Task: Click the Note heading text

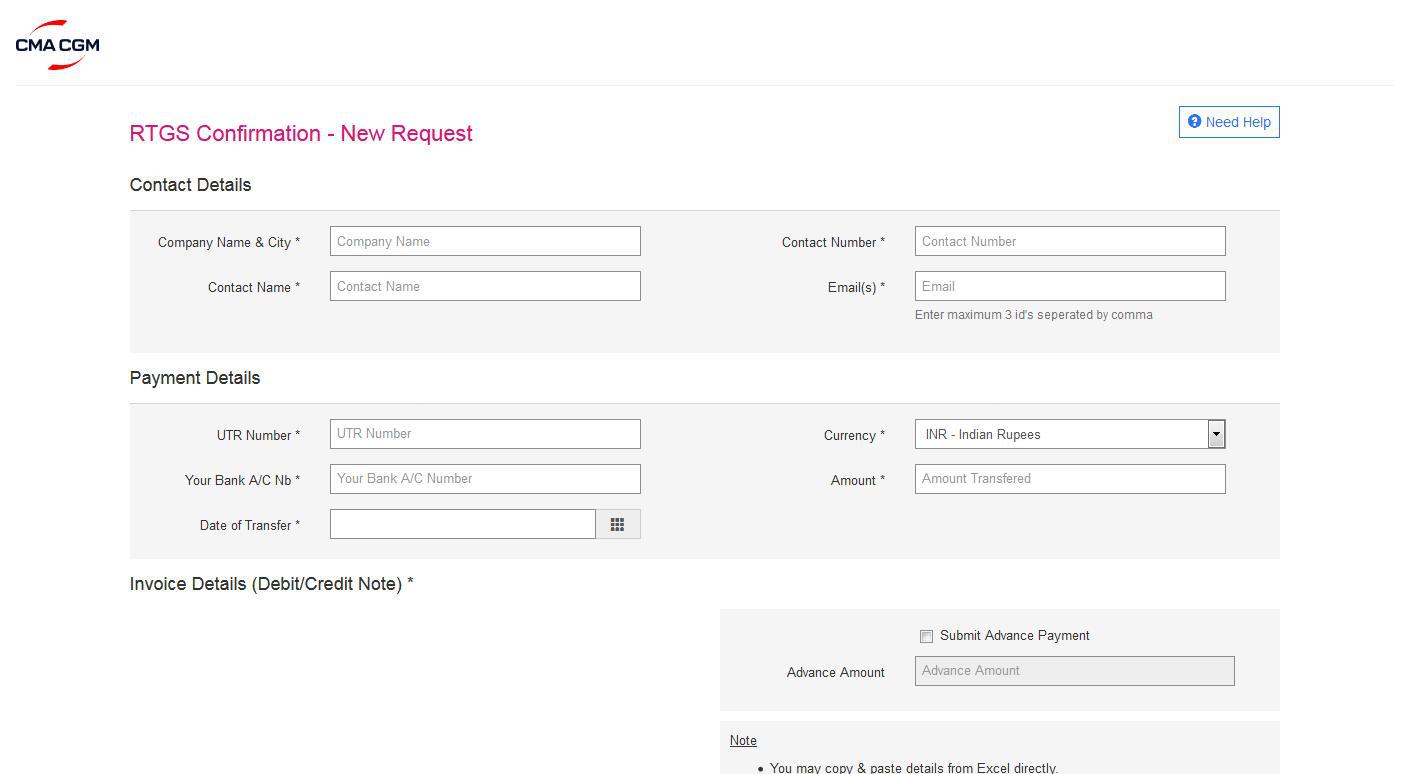Action: point(743,740)
